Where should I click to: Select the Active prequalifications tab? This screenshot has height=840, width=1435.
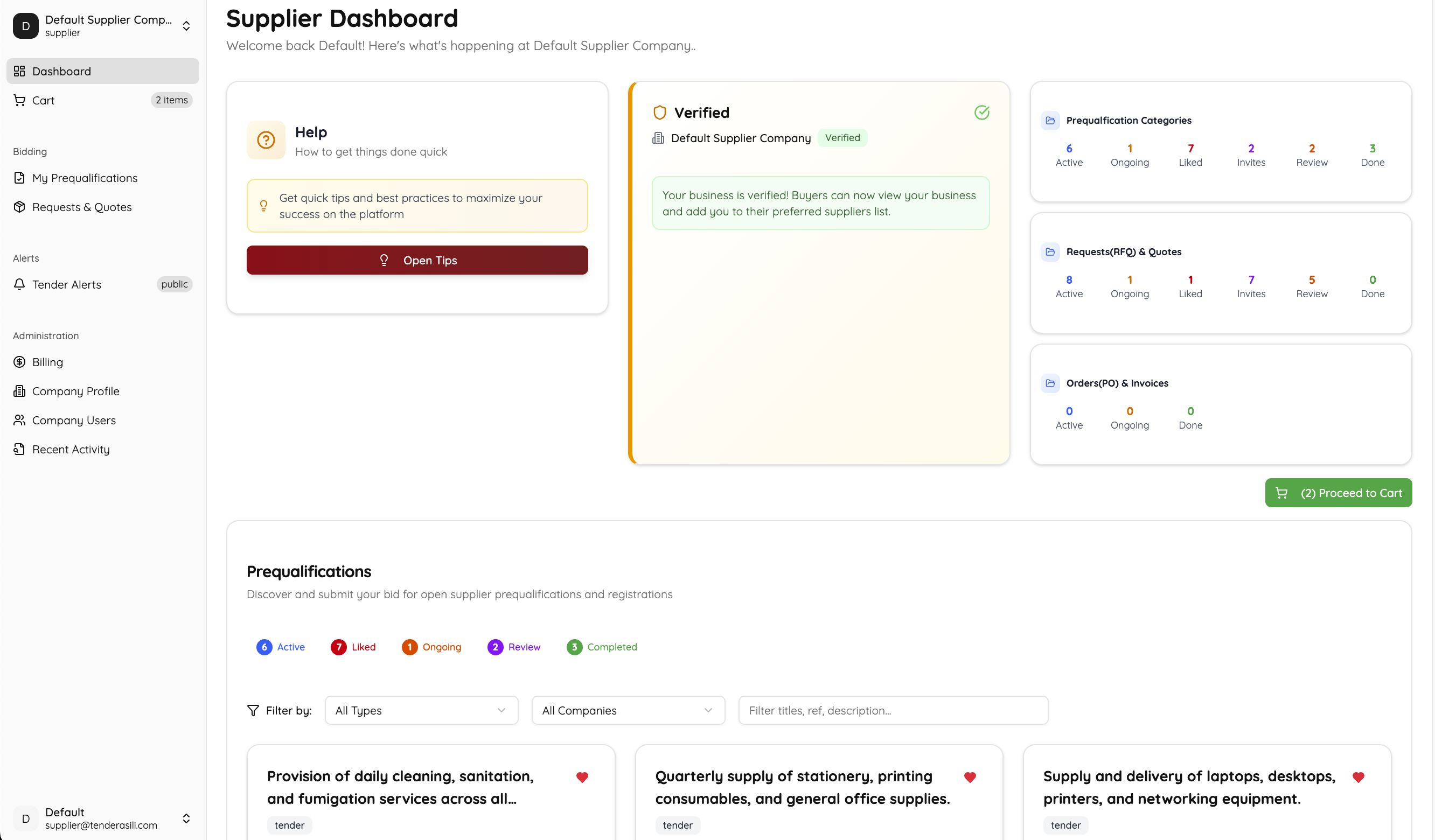point(281,647)
